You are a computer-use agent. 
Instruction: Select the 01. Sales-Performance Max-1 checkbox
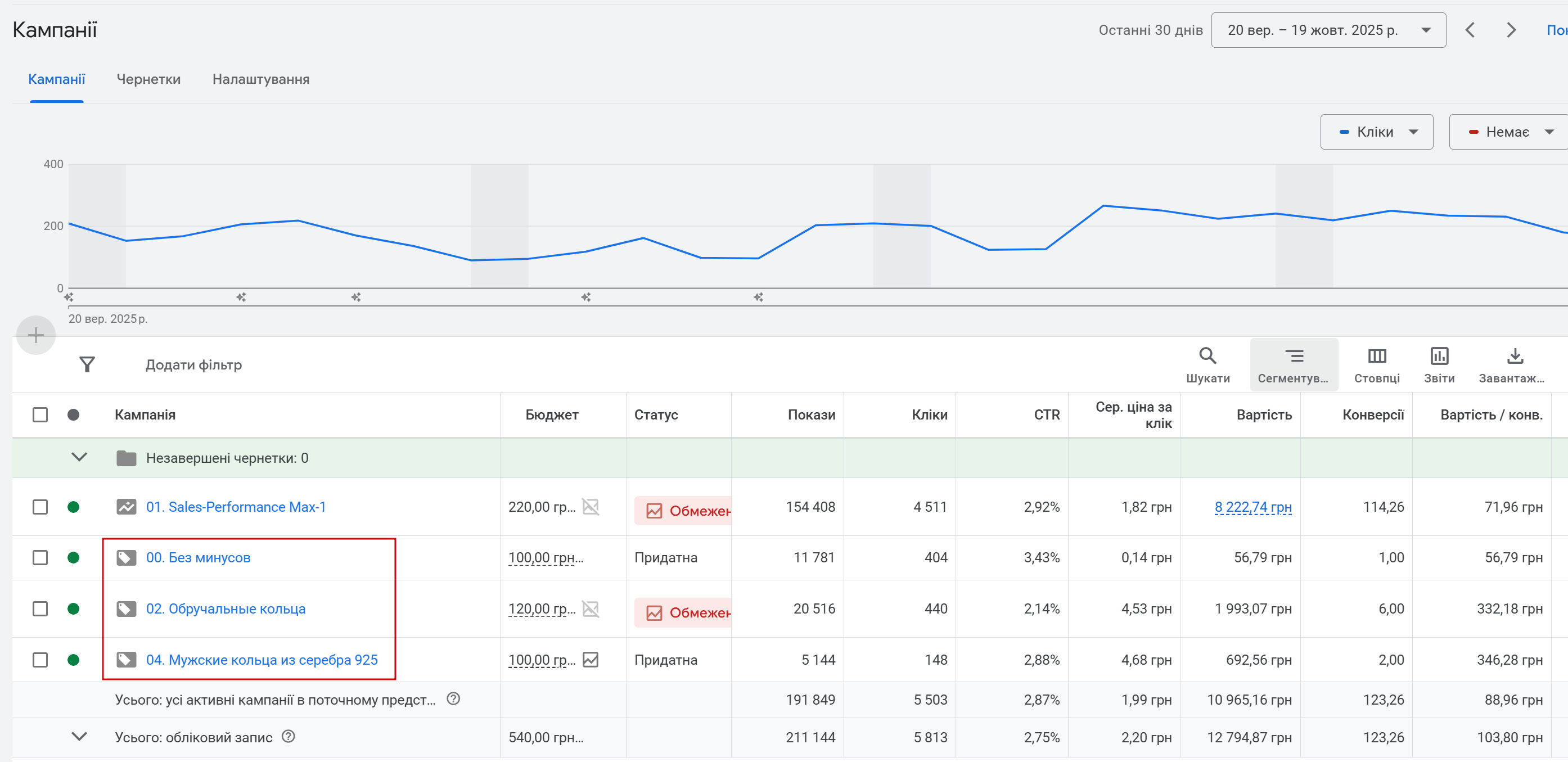pyautogui.click(x=40, y=506)
